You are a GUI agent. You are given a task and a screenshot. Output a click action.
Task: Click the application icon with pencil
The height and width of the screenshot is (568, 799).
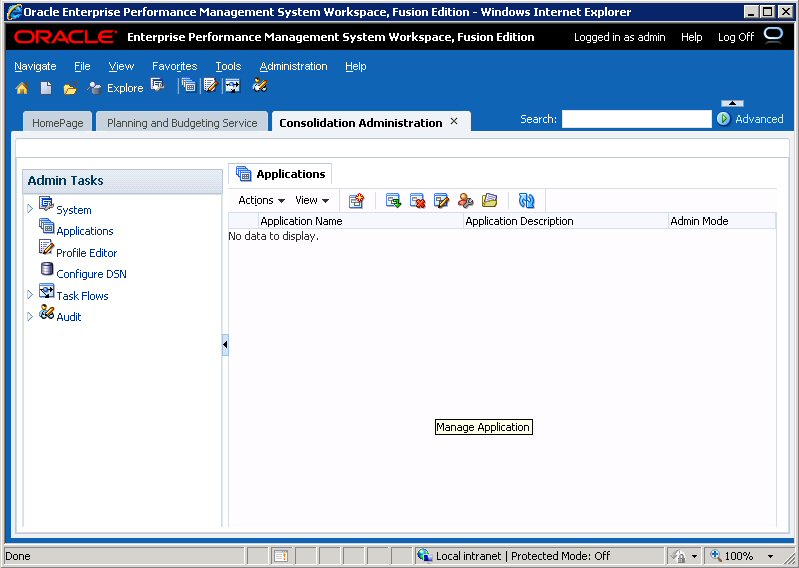[x=441, y=200]
